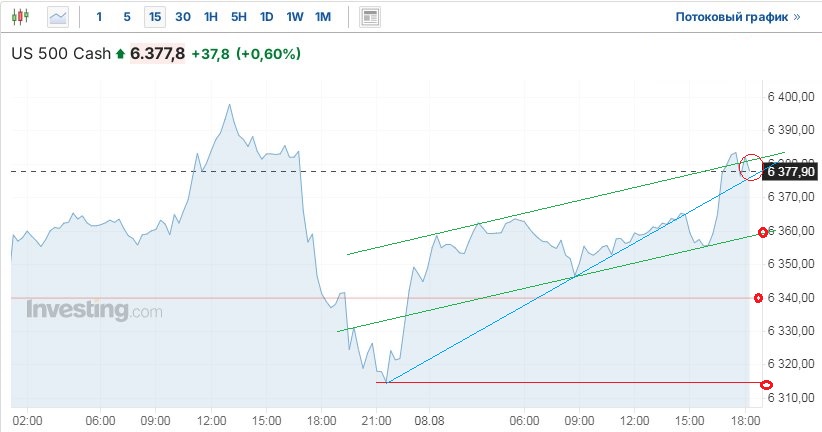The width and height of the screenshot is (822, 432).
Task: Switch to the 1D daily timeframe
Action: pos(266,17)
